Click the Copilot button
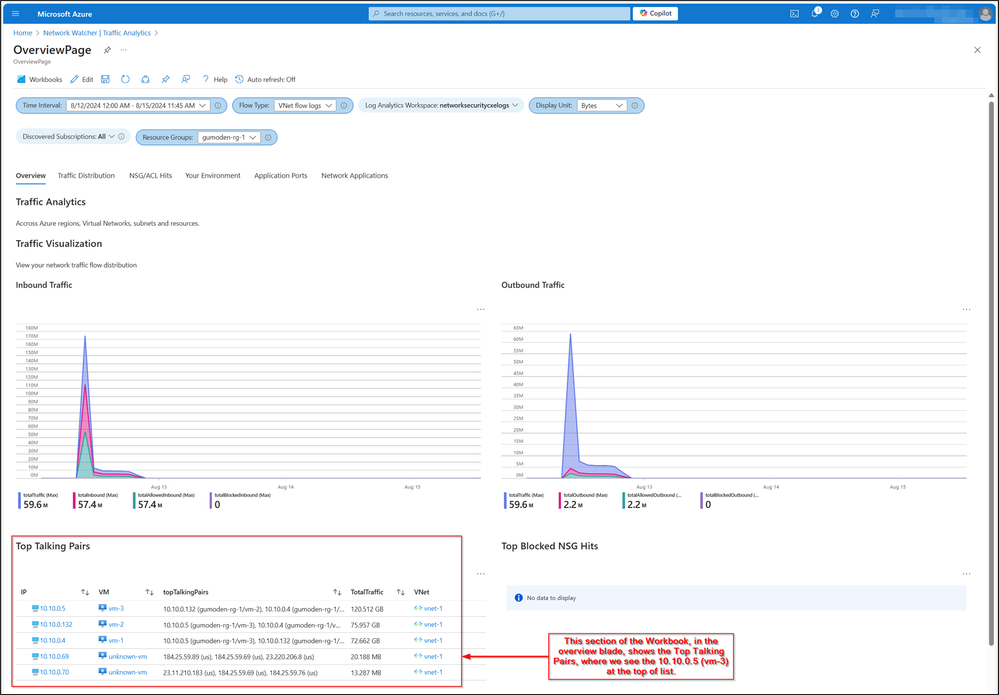999x695 pixels. (x=656, y=13)
